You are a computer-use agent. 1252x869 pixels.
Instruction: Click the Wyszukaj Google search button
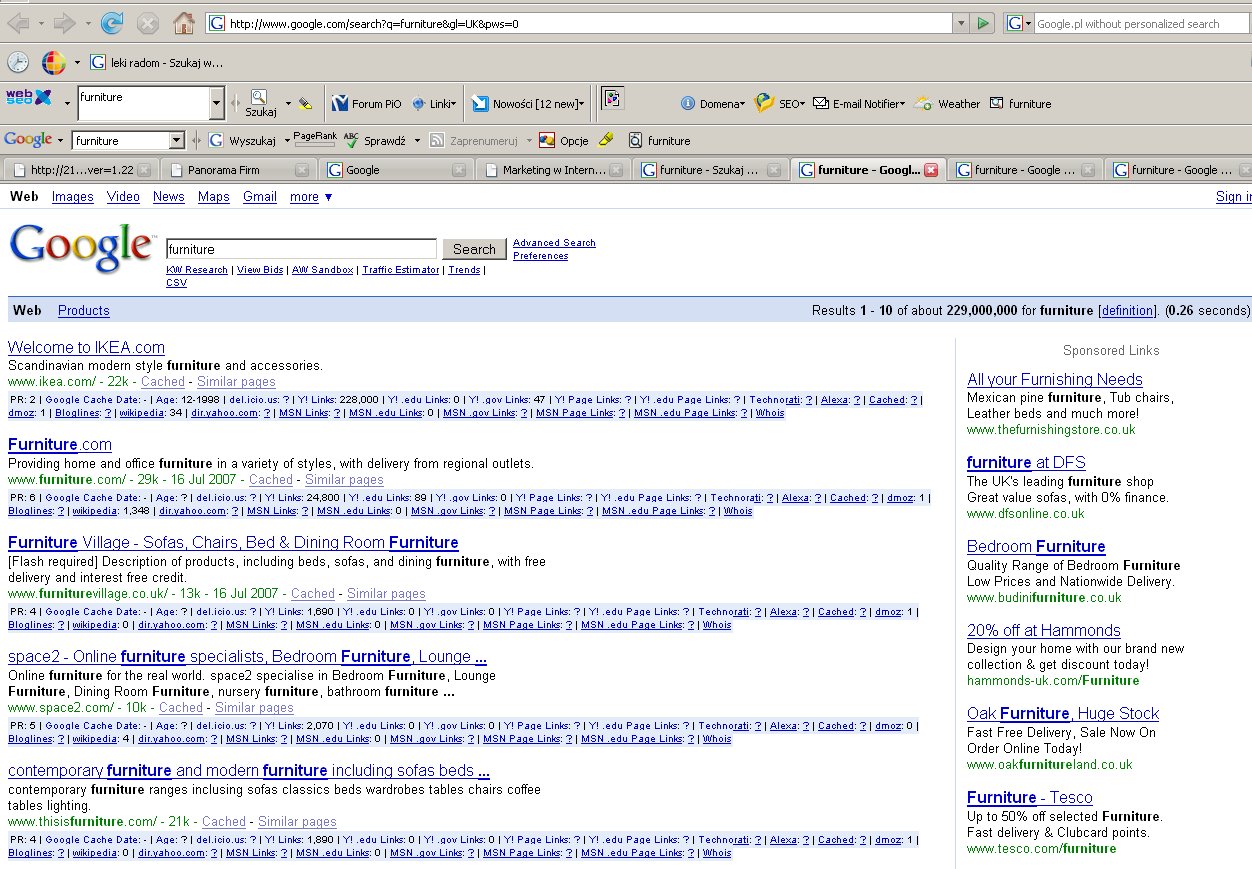click(243, 140)
